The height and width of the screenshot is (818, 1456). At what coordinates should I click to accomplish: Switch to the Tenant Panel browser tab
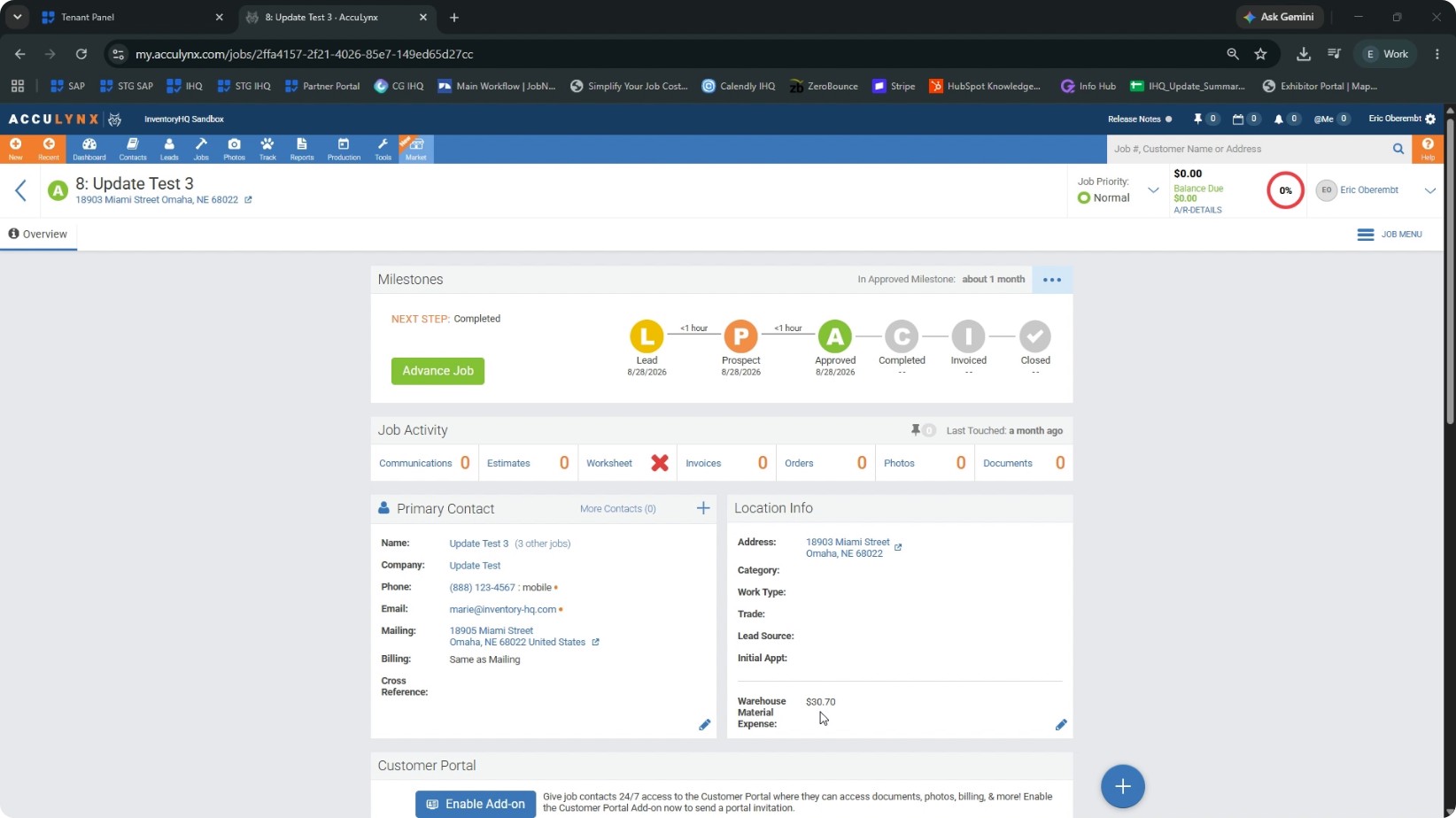(x=133, y=18)
